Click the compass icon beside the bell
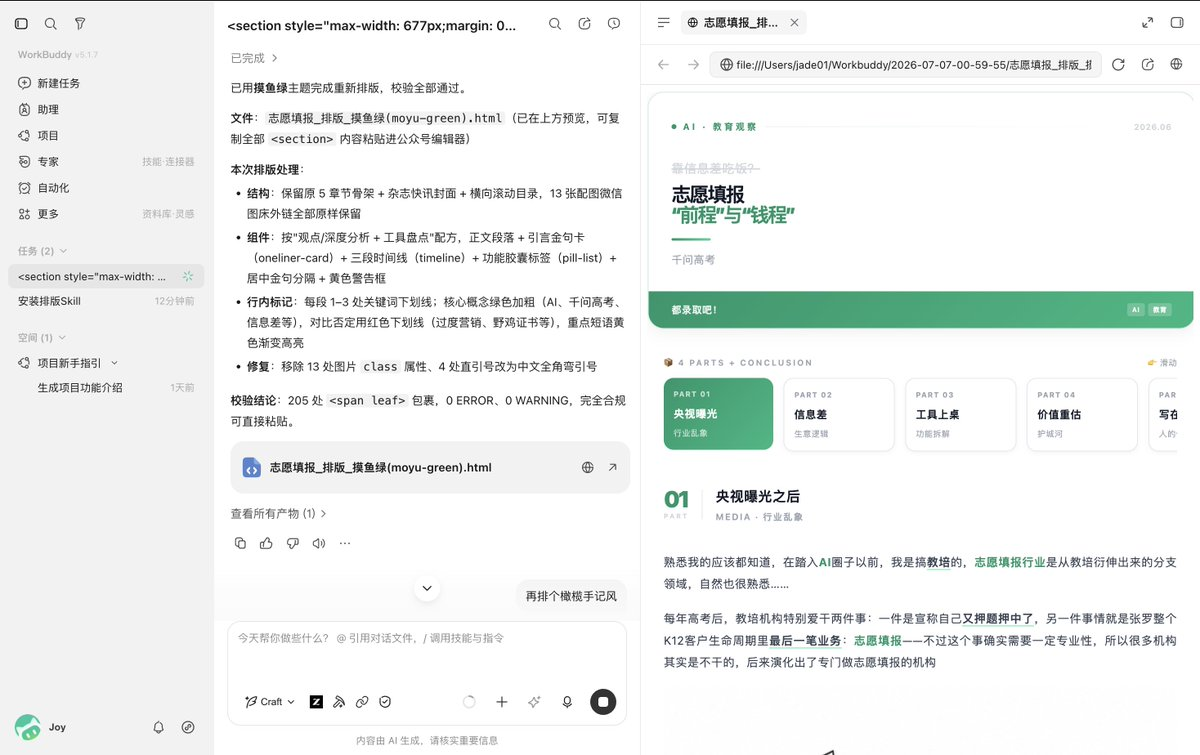1200x755 pixels. 188,727
